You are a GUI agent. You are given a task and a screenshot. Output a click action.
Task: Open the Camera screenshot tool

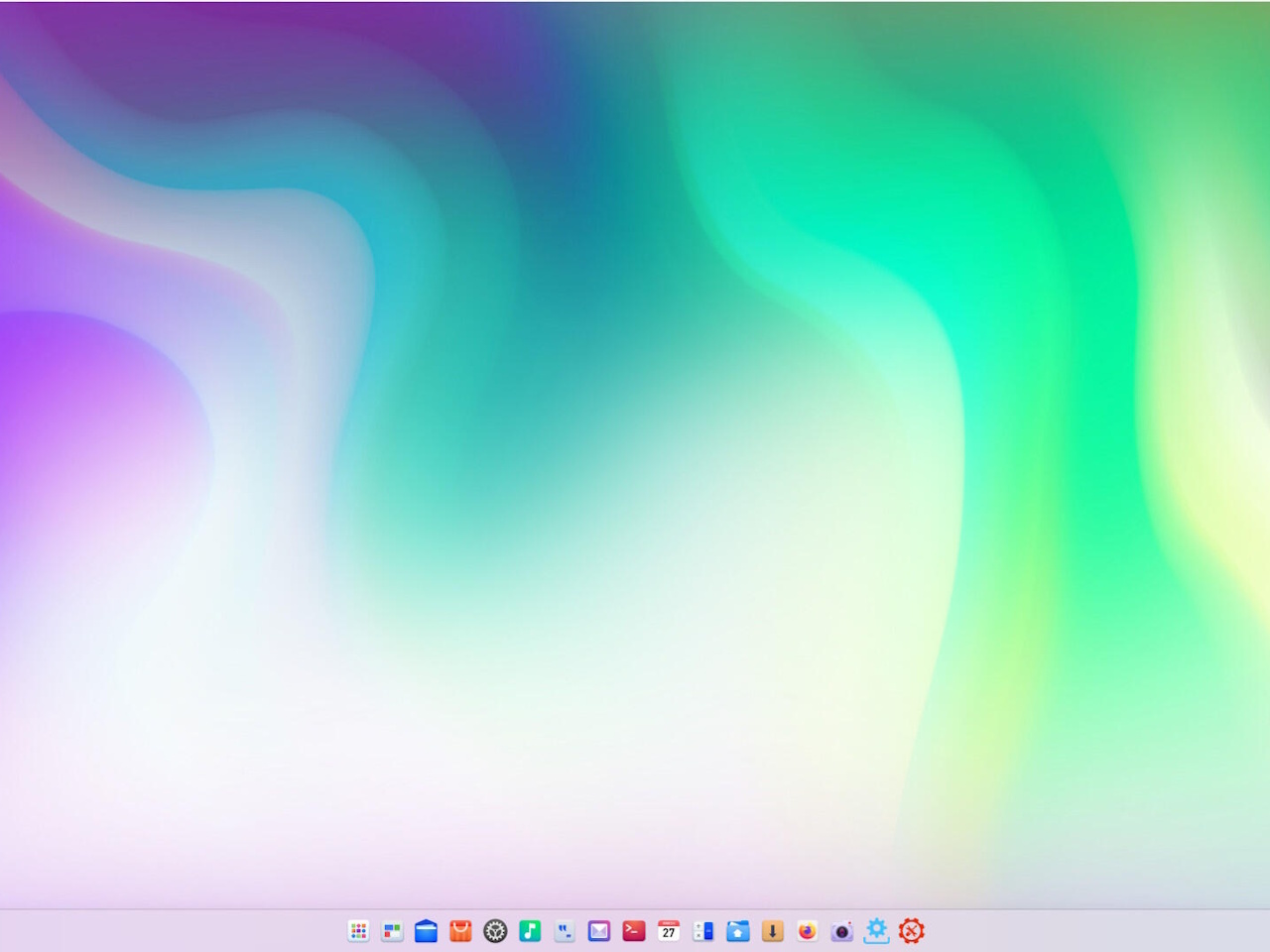tap(842, 931)
